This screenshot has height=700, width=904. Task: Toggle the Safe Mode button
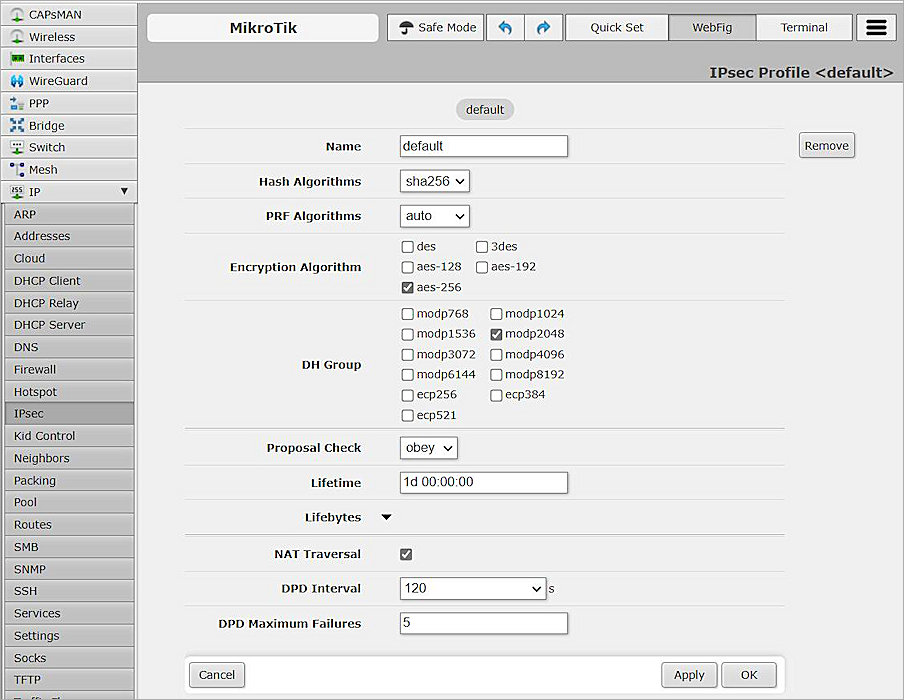[436, 28]
